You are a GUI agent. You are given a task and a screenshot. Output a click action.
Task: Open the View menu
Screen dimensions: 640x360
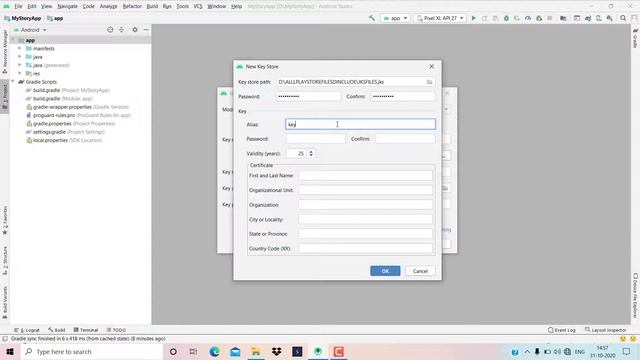47,7
